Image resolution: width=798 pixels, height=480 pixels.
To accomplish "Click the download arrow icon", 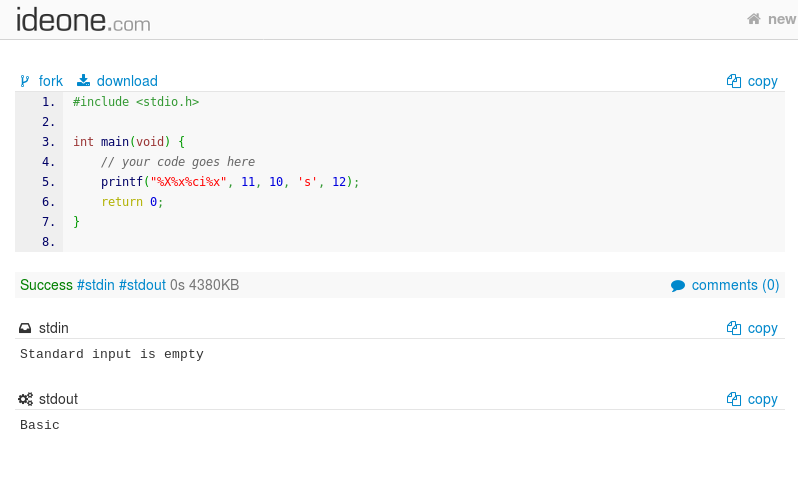I will (83, 80).
